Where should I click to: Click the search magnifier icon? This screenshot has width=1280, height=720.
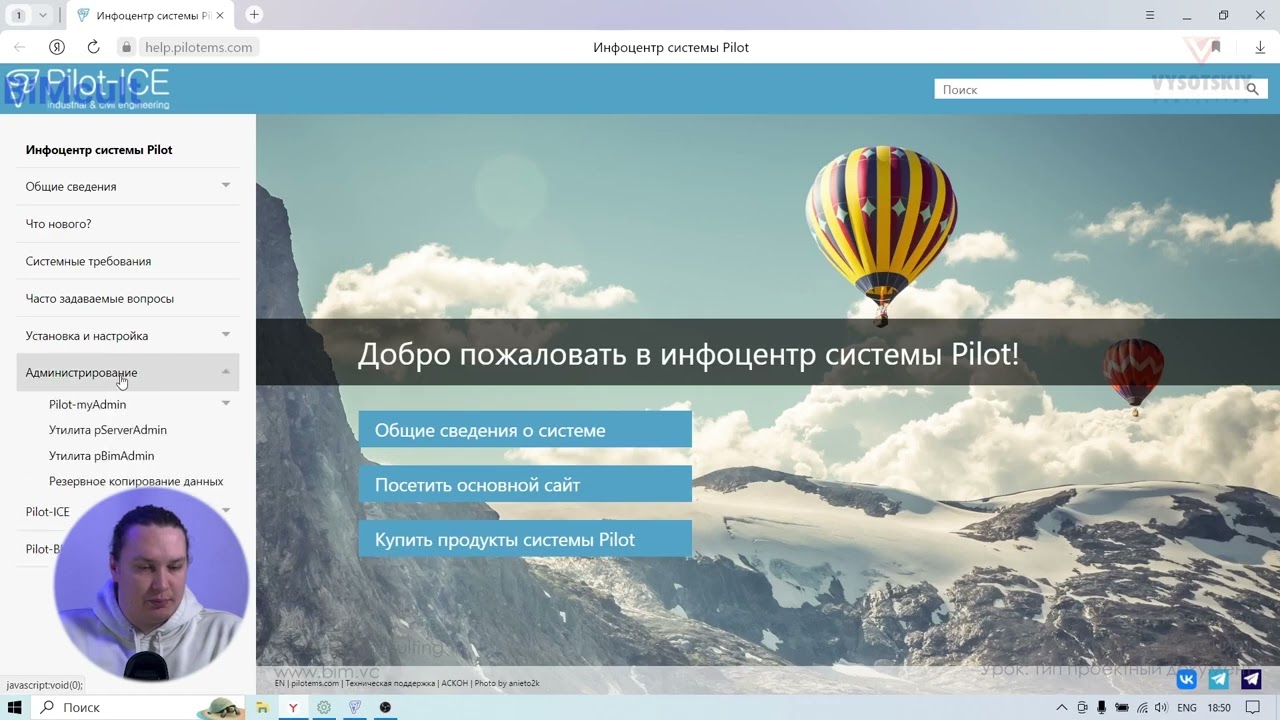[1252, 89]
